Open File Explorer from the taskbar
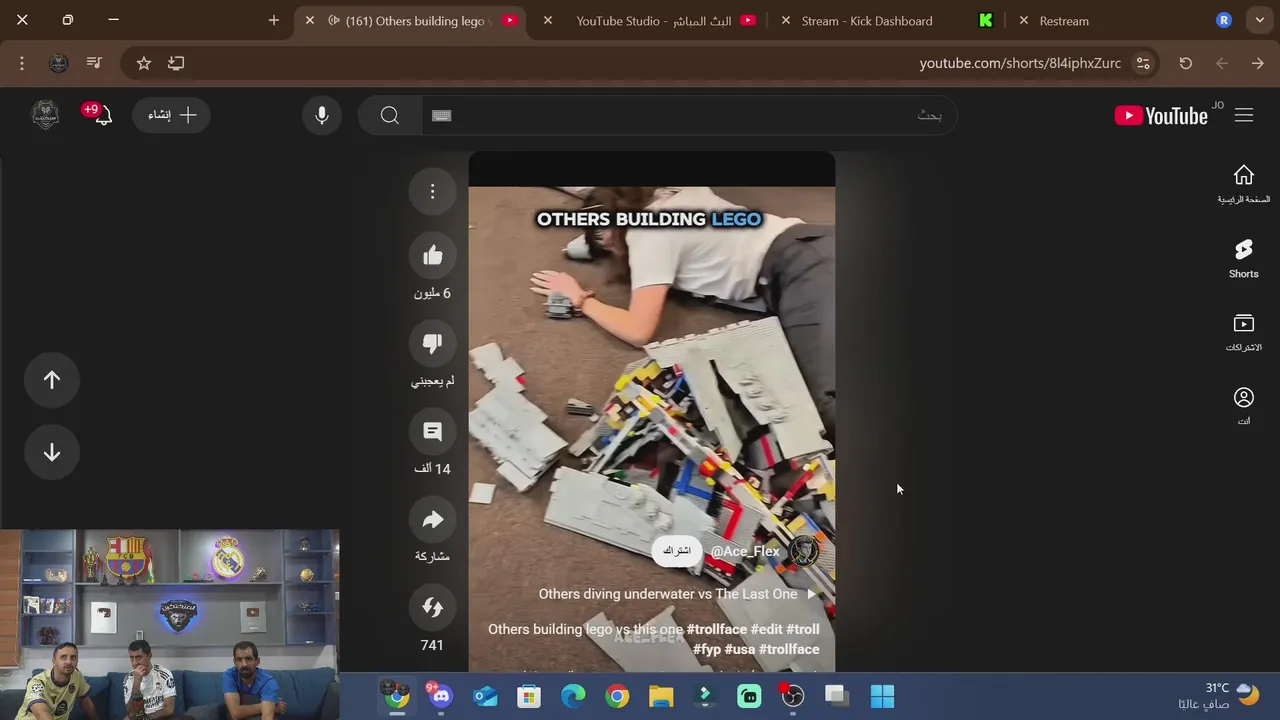 (661, 696)
